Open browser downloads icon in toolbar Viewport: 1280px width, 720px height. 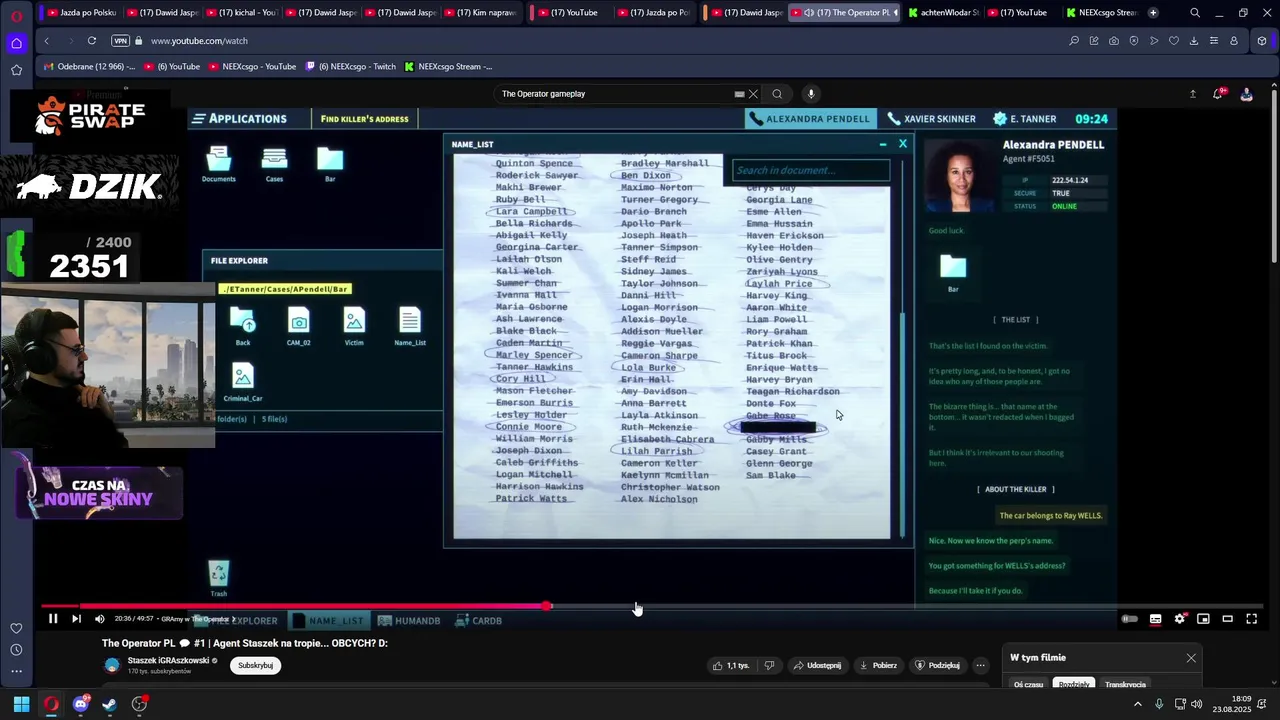(1194, 41)
